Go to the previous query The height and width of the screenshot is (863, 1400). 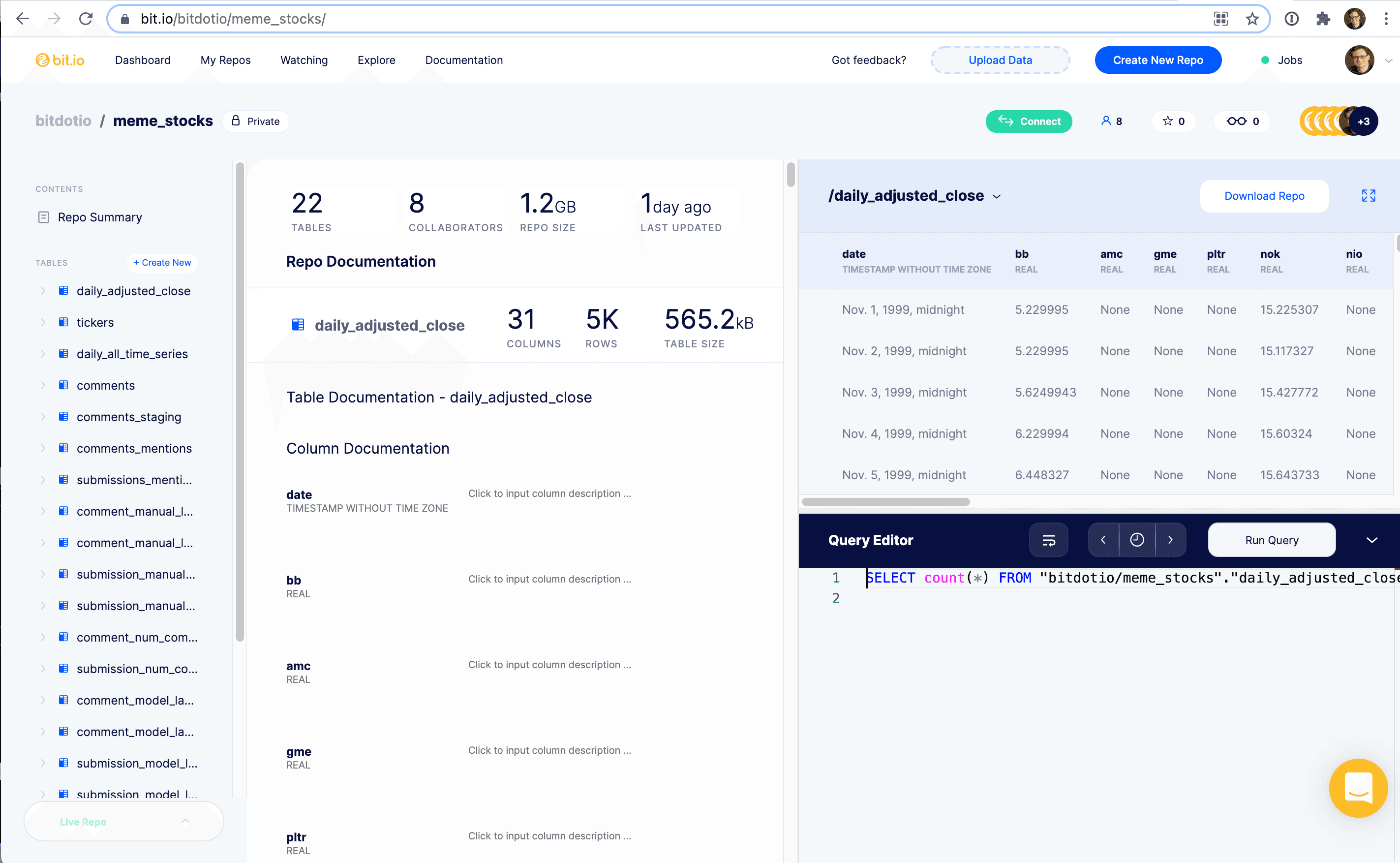(1103, 540)
